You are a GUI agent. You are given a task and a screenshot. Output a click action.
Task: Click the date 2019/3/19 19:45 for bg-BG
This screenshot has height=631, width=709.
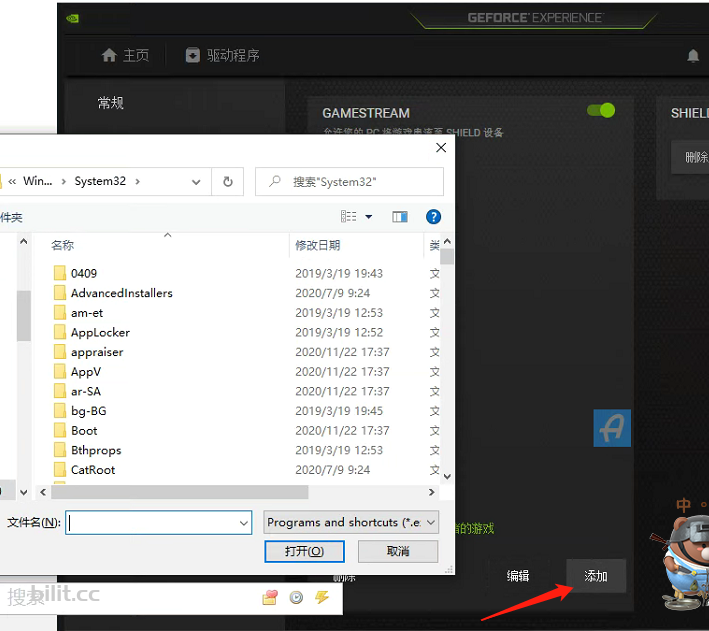(339, 411)
